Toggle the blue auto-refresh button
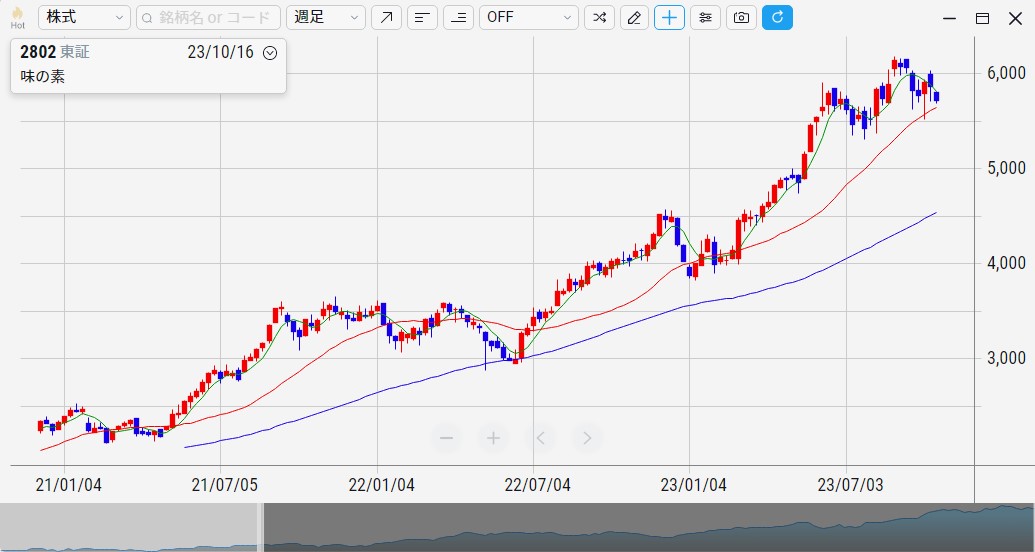This screenshot has width=1035, height=552. tap(777, 18)
